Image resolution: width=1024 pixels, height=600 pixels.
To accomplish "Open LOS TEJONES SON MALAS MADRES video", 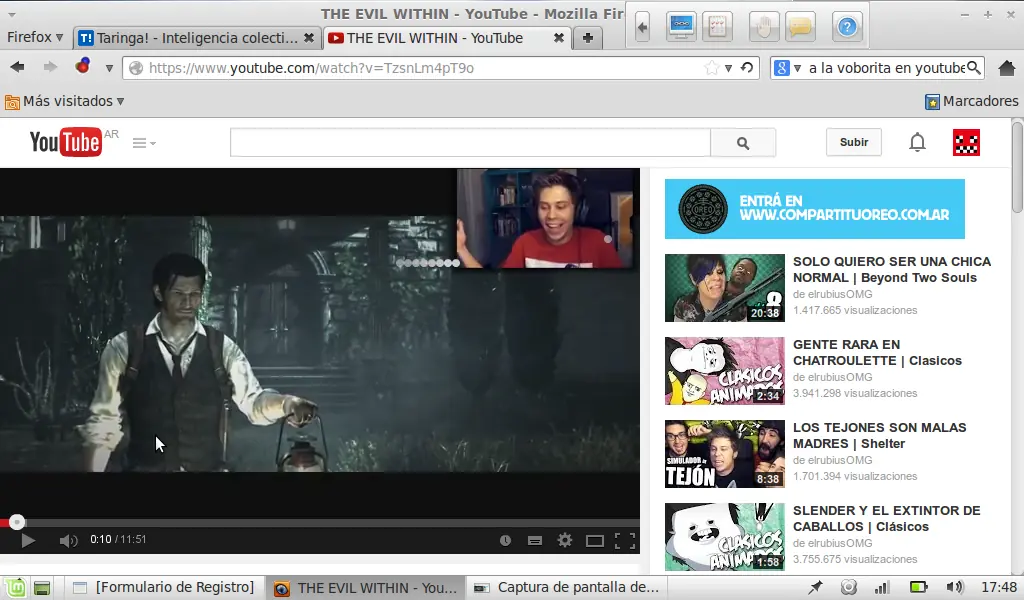I will pos(879,435).
